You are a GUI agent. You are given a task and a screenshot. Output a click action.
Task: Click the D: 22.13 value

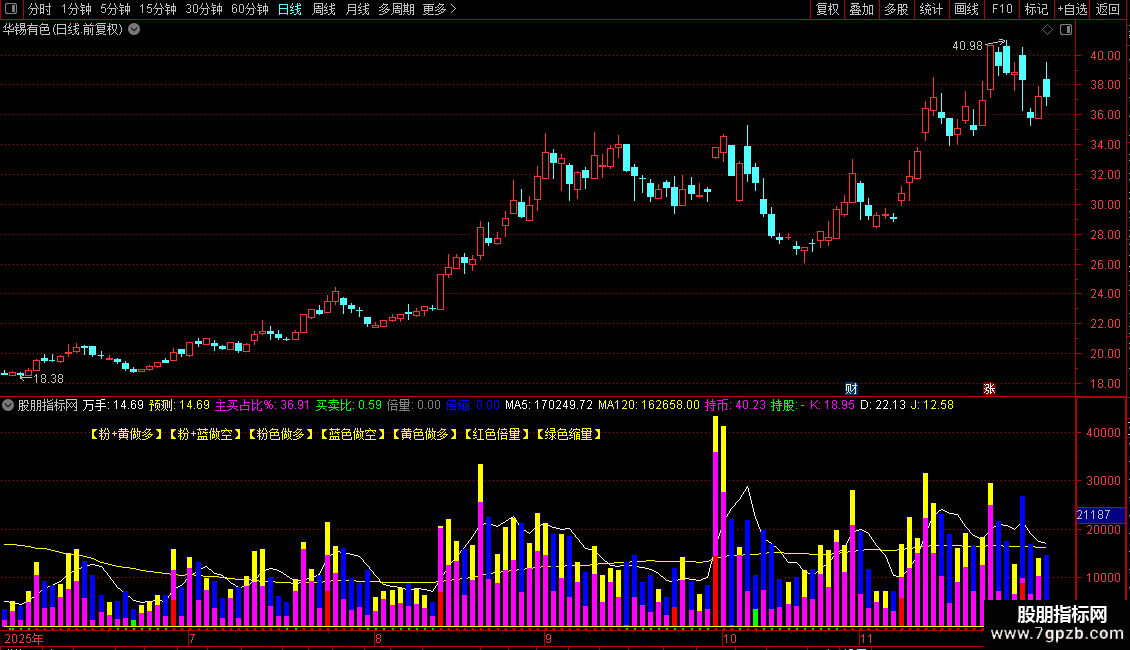pos(883,405)
